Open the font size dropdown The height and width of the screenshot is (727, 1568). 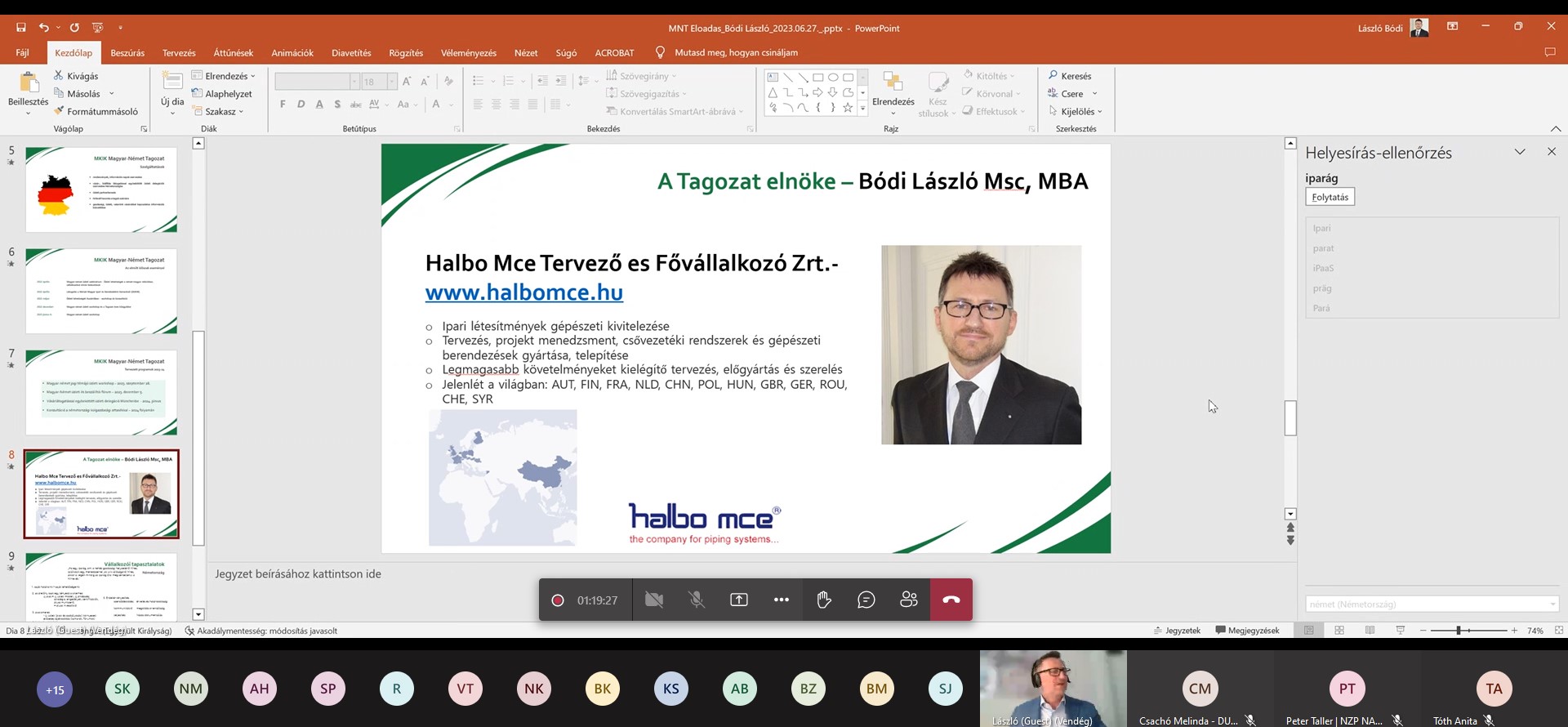coord(392,82)
